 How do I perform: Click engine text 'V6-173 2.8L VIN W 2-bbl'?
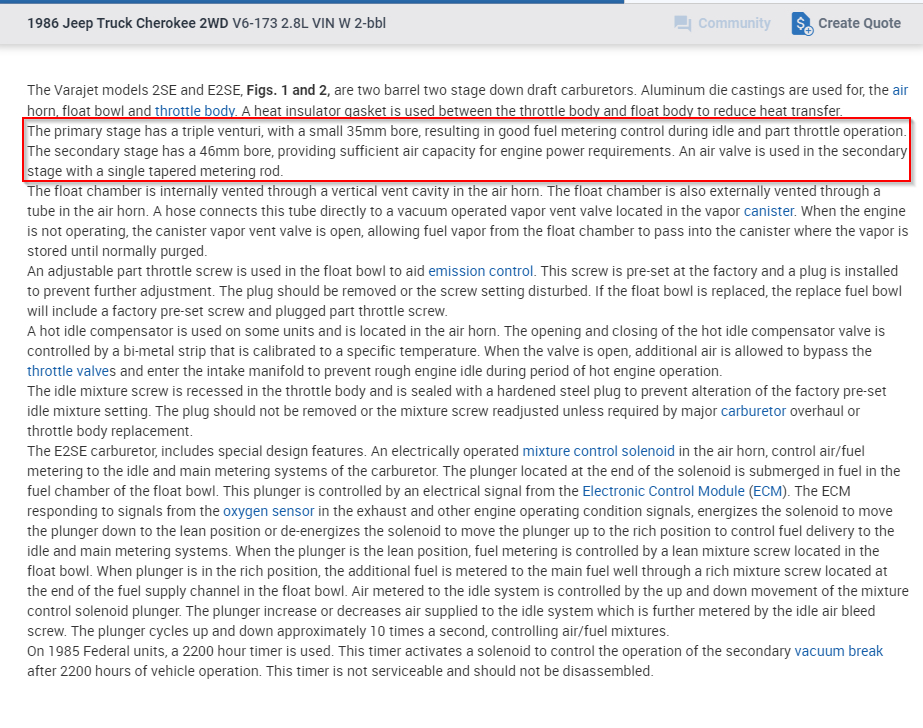click(309, 24)
